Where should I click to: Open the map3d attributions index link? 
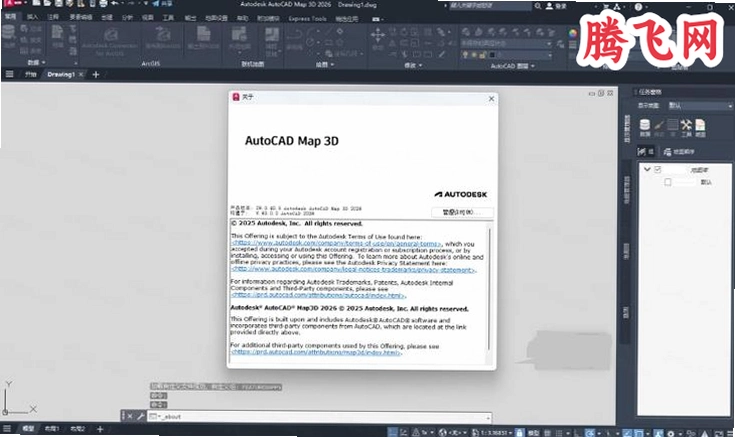click(316, 352)
